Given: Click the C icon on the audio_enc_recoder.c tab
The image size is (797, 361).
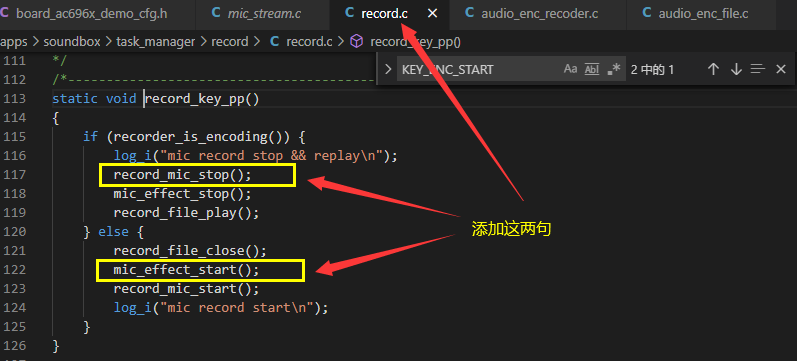Looking at the screenshot, I should (x=470, y=14).
